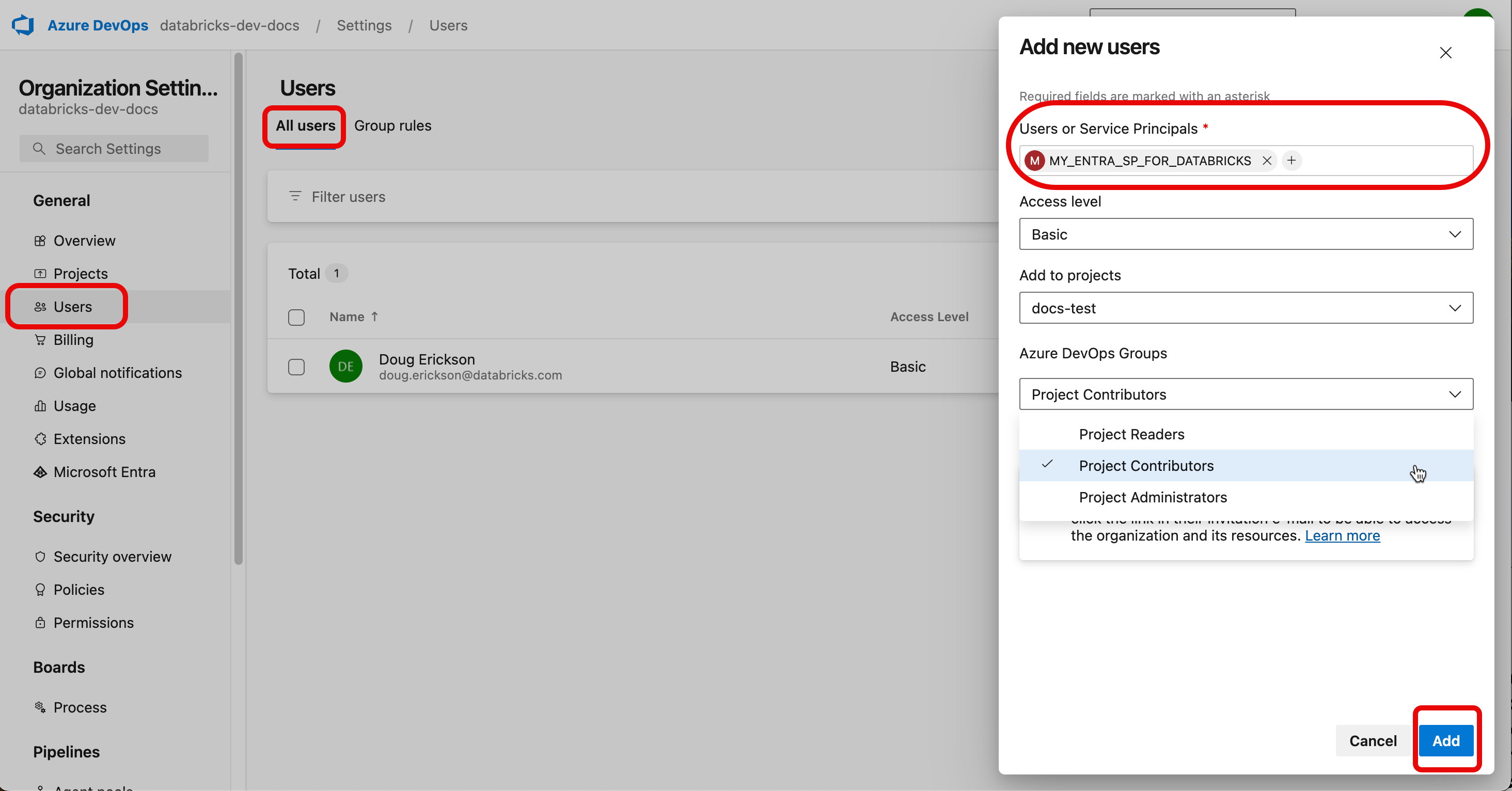Toggle the checkmark on Project Contributors
The width and height of the screenshot is (1512, 791).
point(1046,465)
